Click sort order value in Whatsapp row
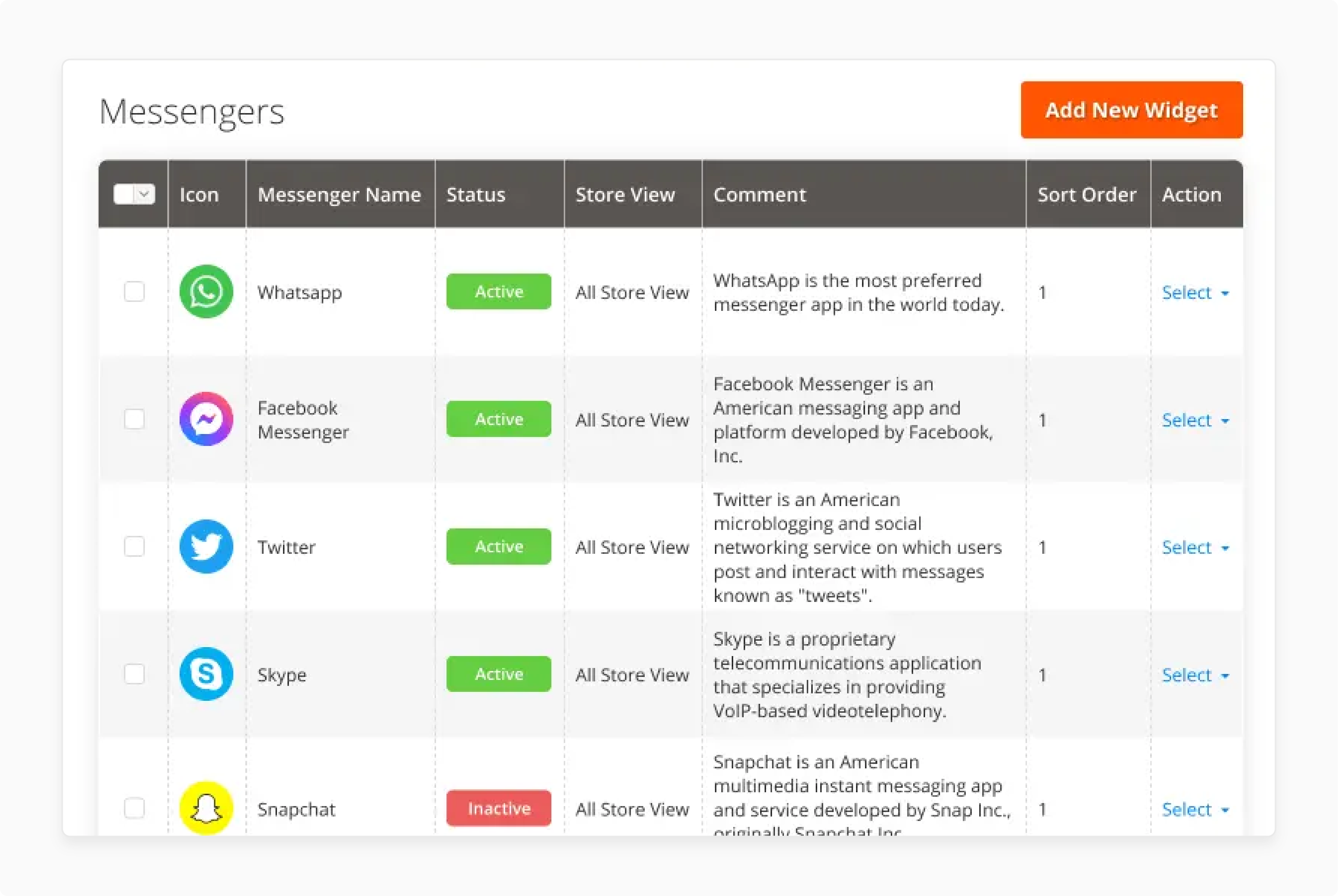The height and width of the screenshot is (896, 1338). [x=1042, y=293]
